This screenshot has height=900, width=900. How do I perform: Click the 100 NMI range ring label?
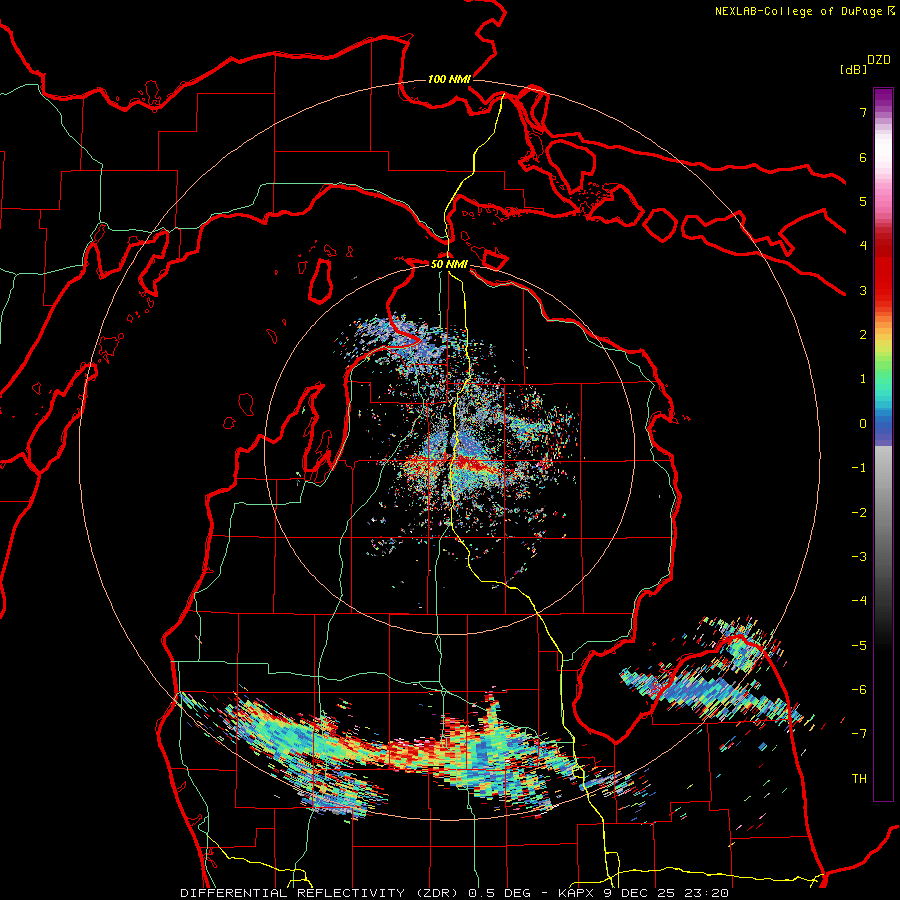click(449, 79)
